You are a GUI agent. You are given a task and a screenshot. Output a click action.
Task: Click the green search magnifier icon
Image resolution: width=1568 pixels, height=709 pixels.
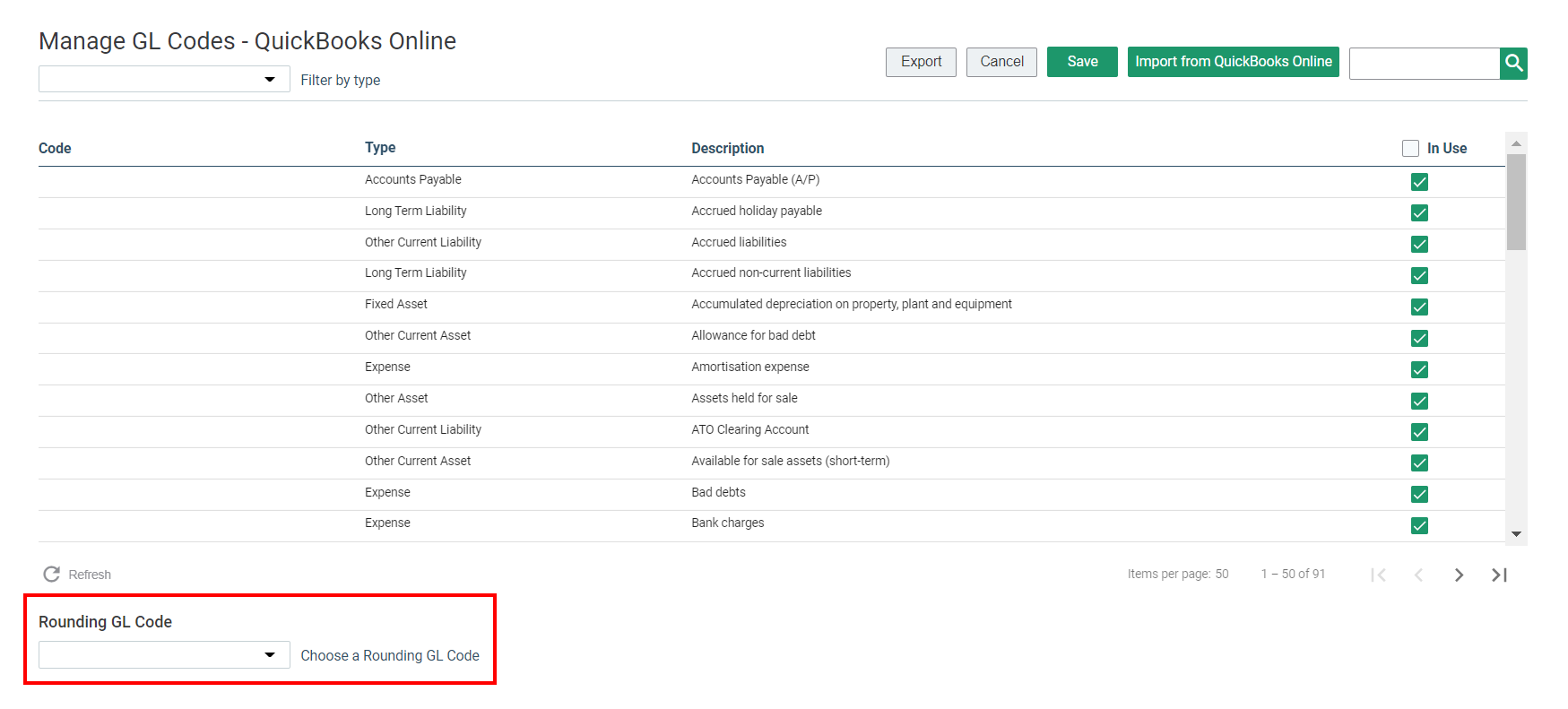[1513, 63]
